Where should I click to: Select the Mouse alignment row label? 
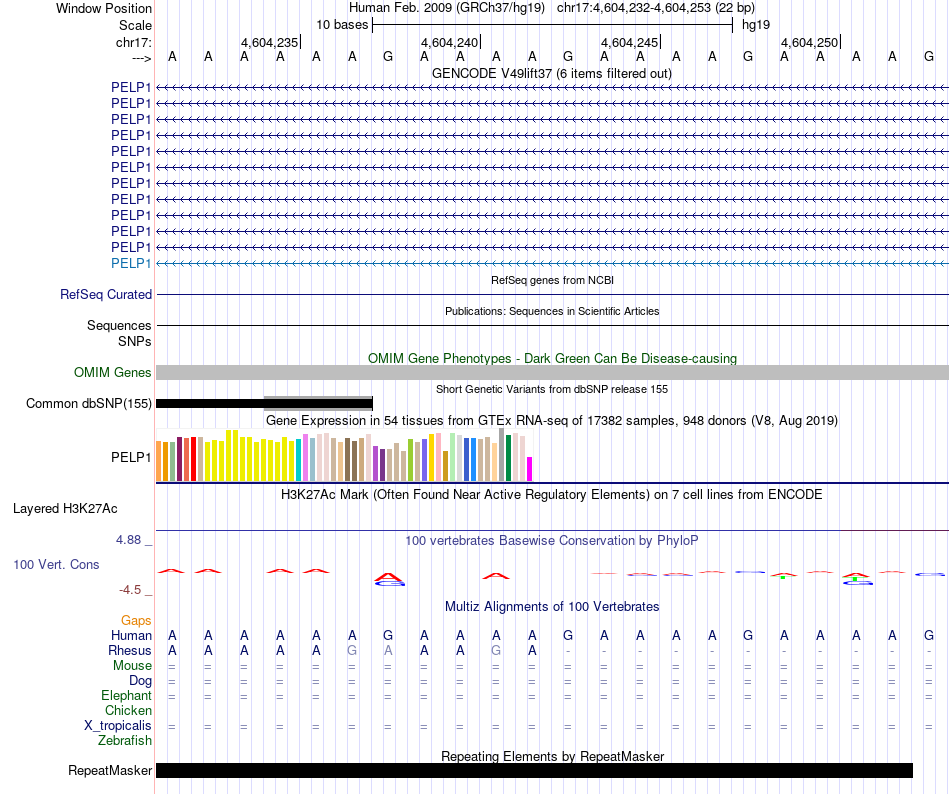[x=132, y=666]
